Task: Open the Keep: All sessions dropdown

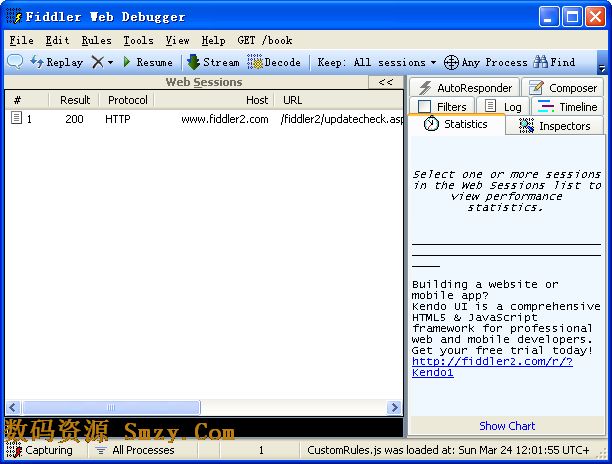Action: pos(377,62)
